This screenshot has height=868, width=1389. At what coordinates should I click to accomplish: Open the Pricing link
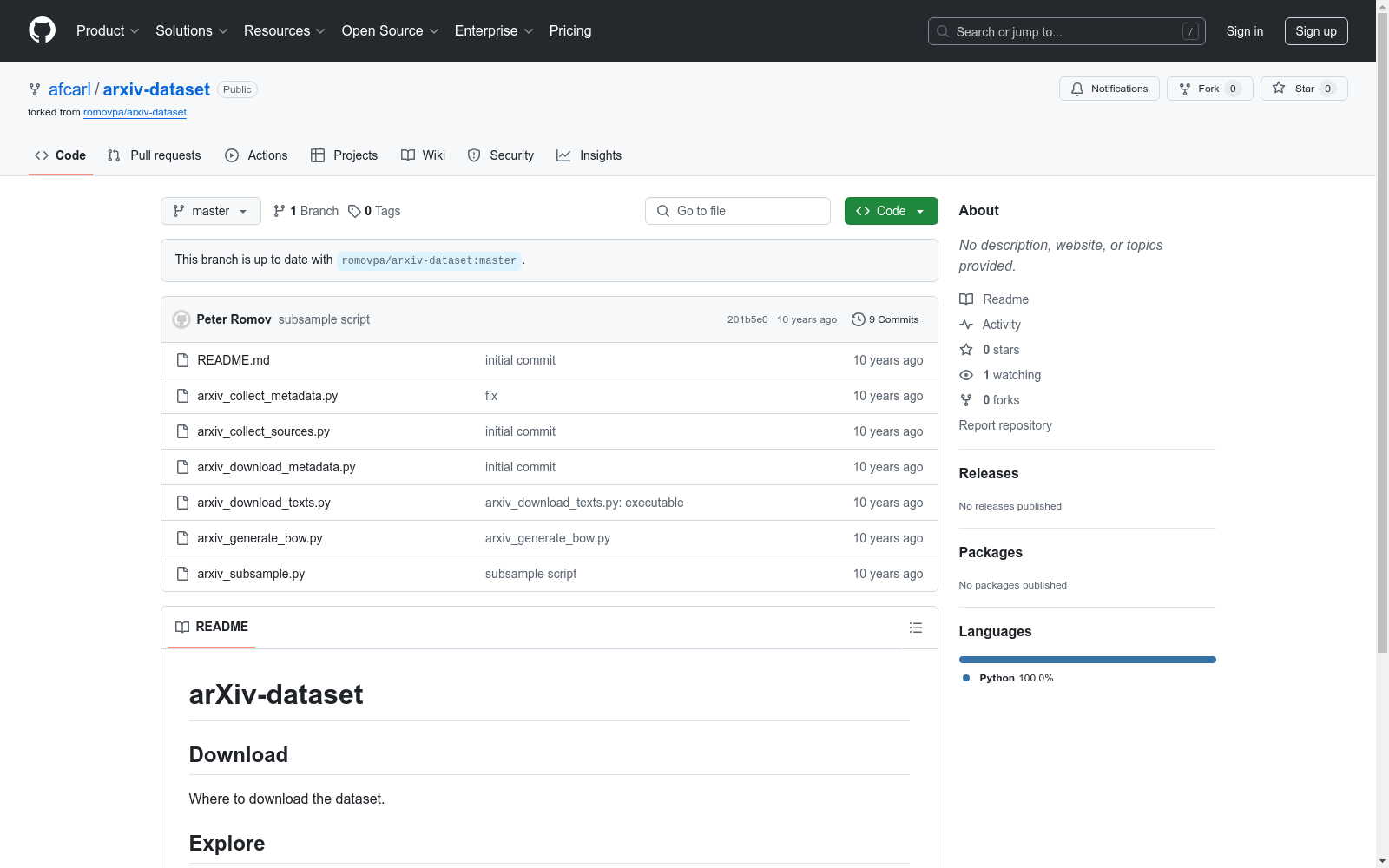click(x=570, y=31)
